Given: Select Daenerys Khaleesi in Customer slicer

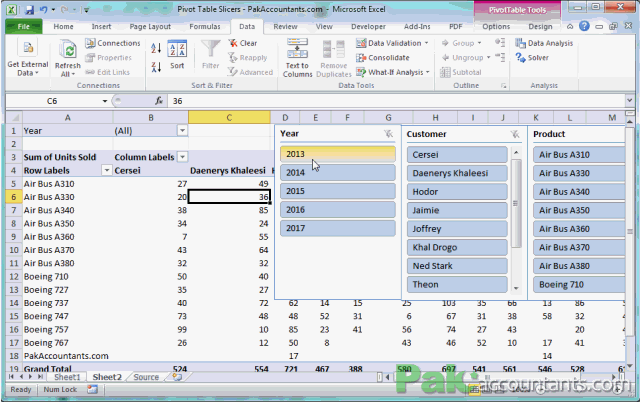Looking at the screenshot, I should (x=457, y=173).
